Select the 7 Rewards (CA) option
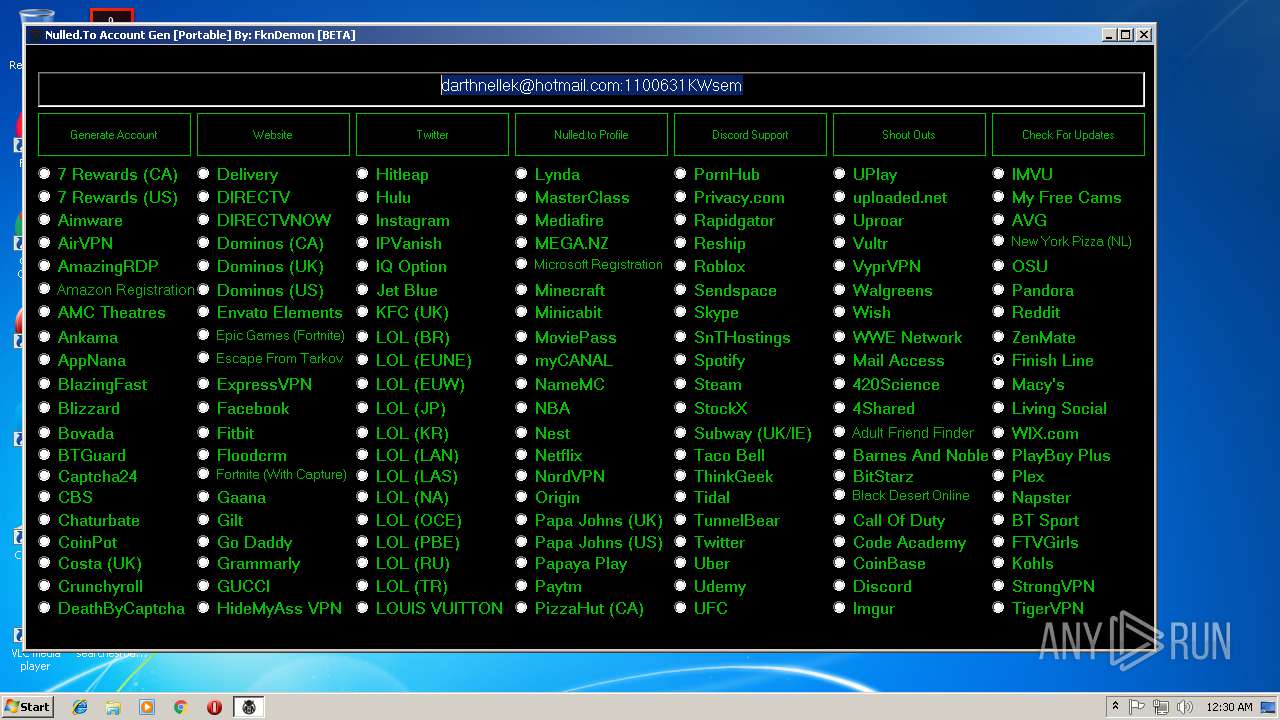Viewport: 1280px width, 720px height. point(44,174)
